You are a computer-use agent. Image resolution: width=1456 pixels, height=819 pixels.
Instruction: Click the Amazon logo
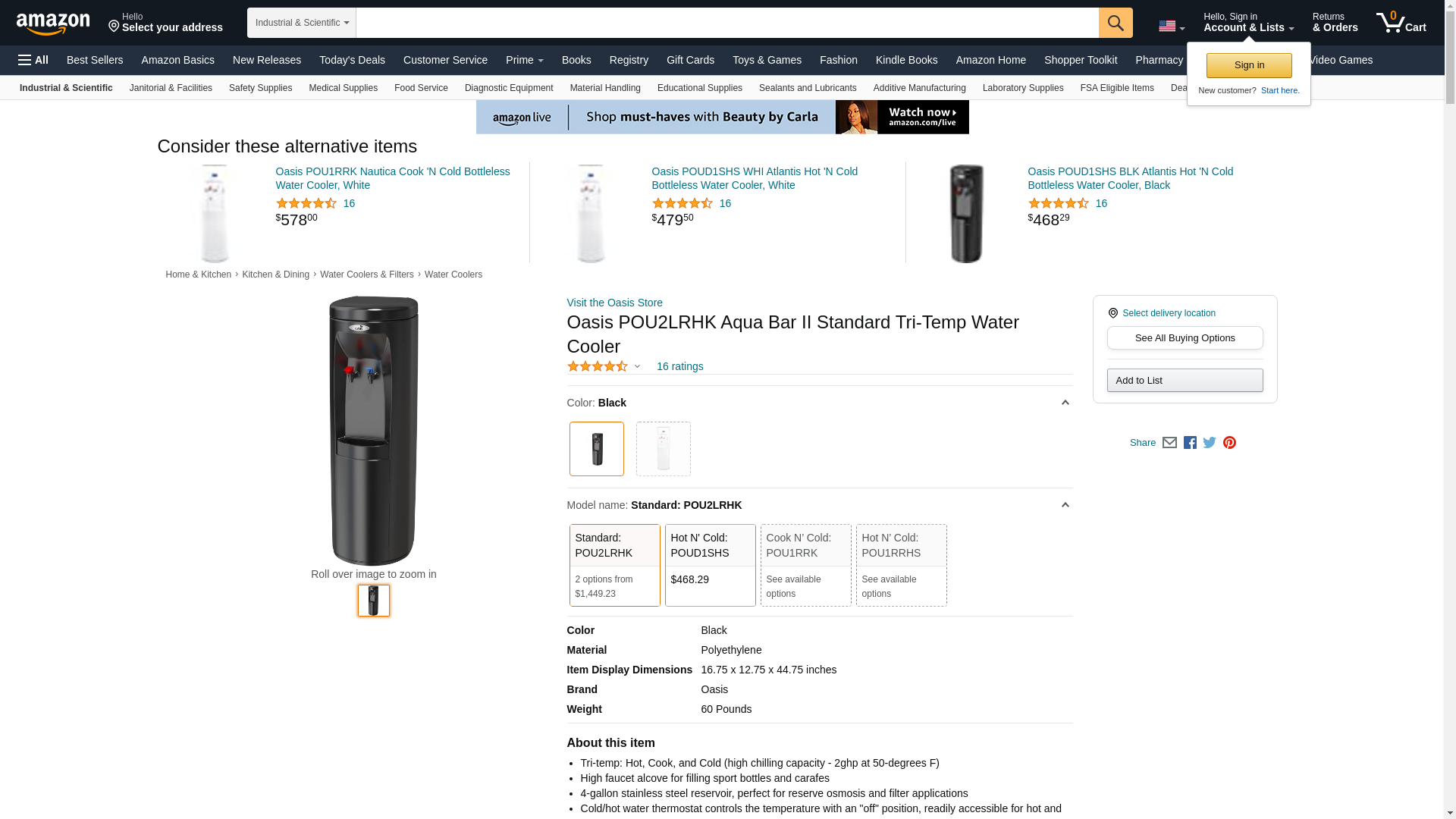(53, 24)
